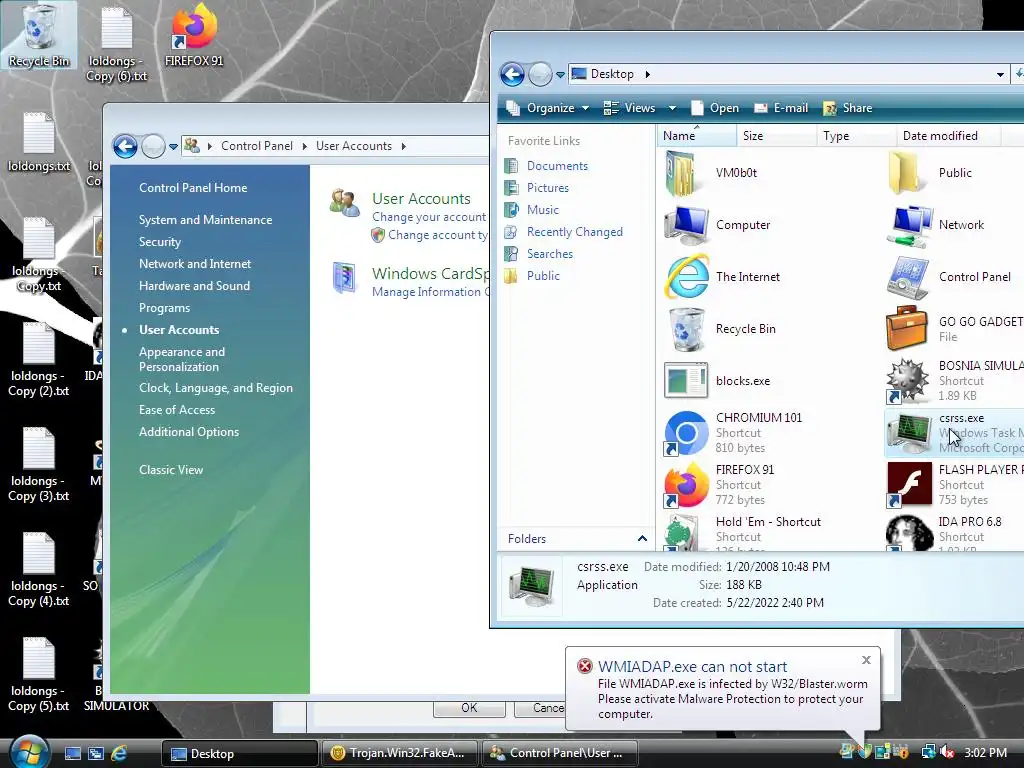
Task: Open the Windows Start orb
Action: click(x=29, y=752)
